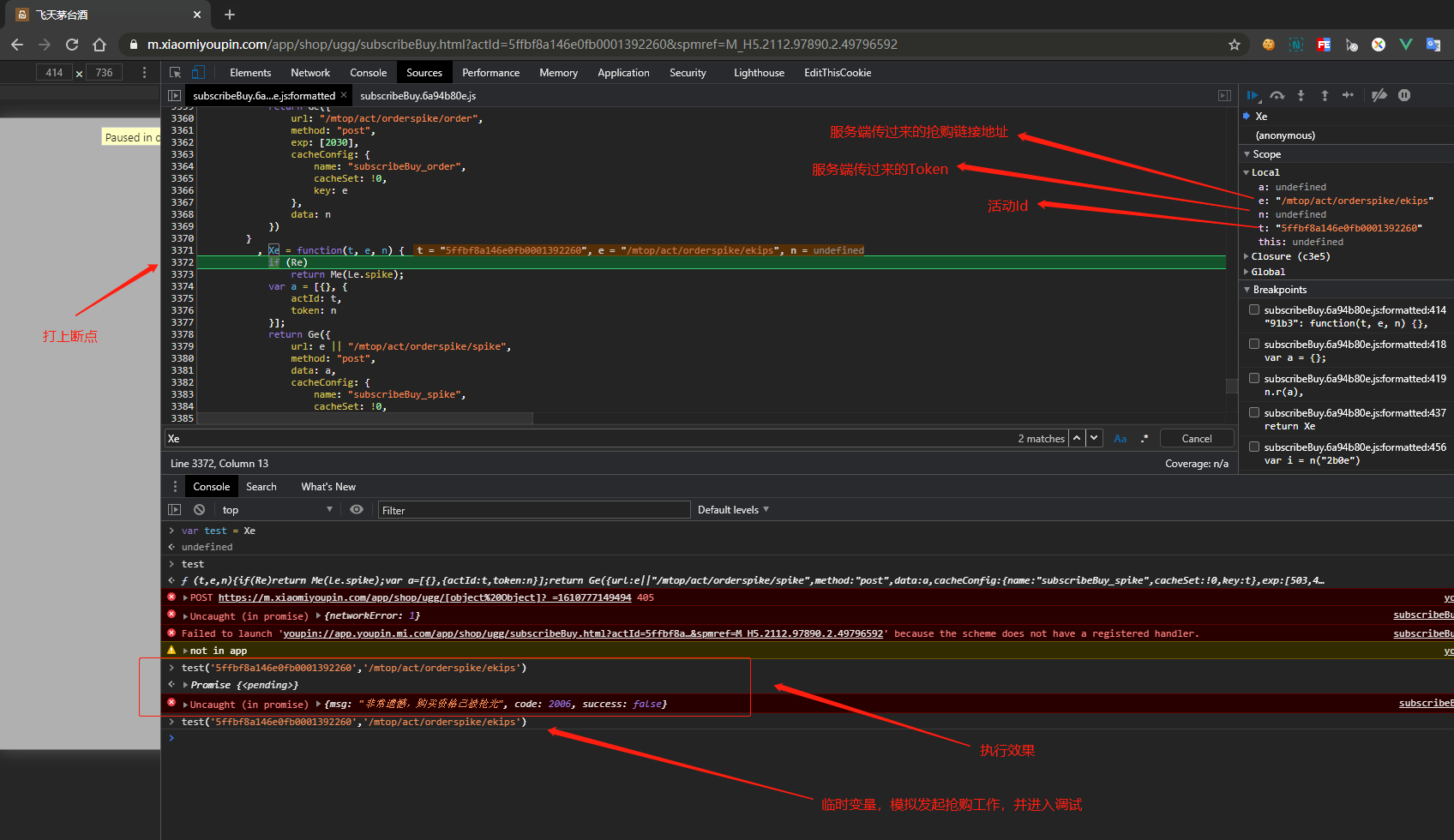This screenshot has height=840, width=1454.
Task: Select the inspect element picker tool
Action: 175,73
